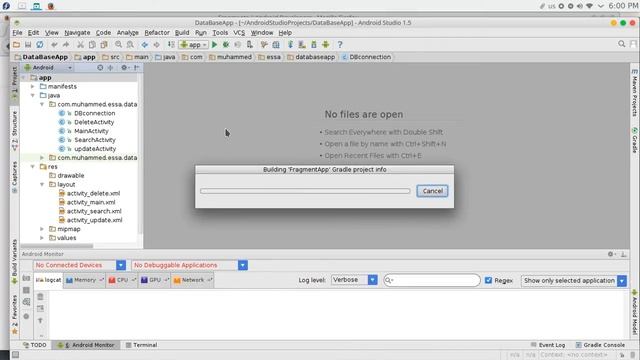The image size is (640, 360).
Task: Open the Build menu
Action: 182,33
